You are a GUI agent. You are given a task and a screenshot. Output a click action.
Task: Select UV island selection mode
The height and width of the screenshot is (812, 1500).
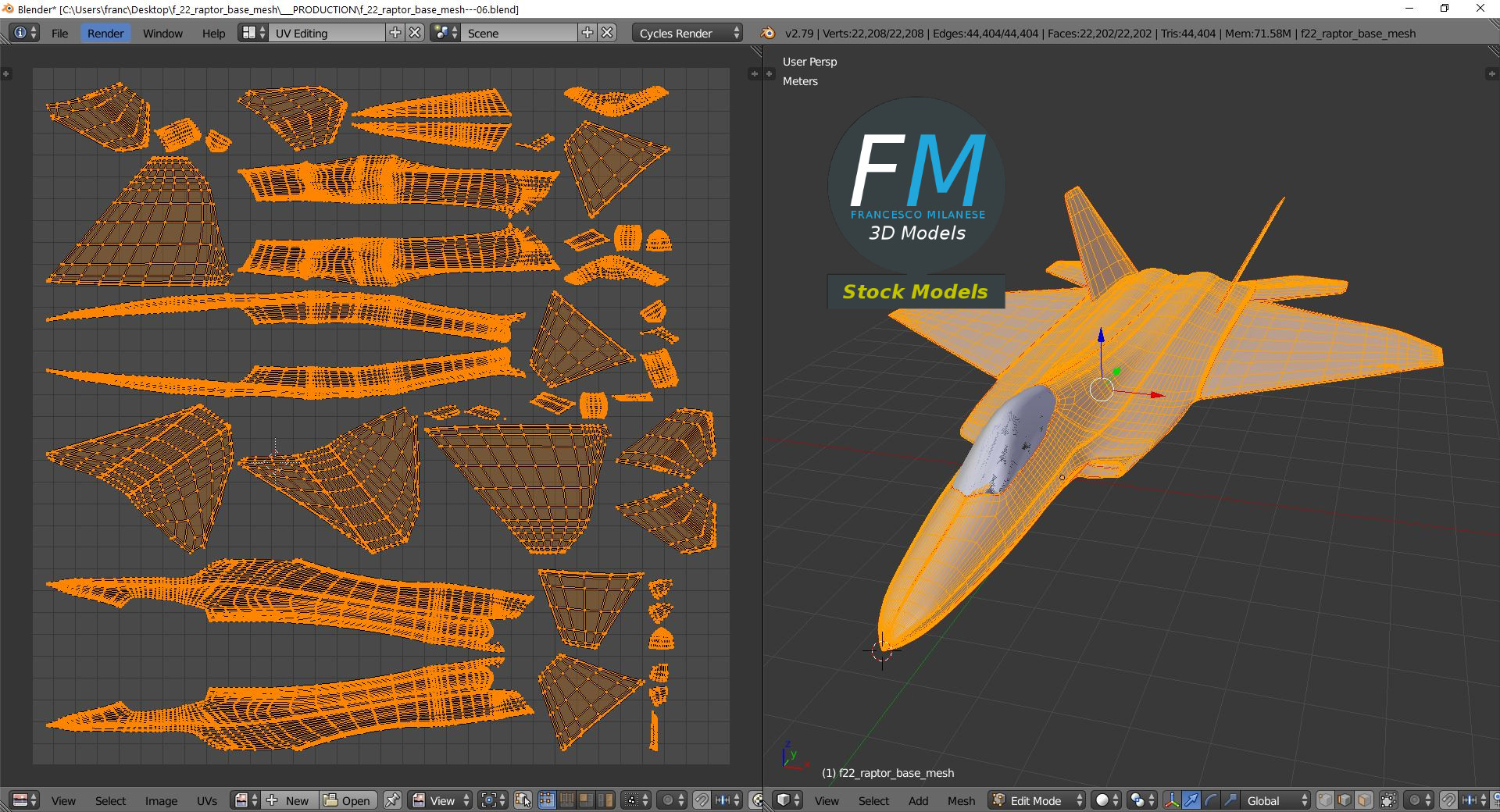click(x=605, y=800)
